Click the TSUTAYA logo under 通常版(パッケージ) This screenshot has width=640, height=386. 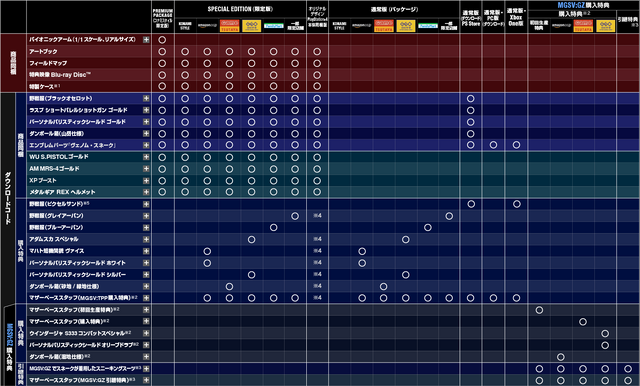point(384,25)
